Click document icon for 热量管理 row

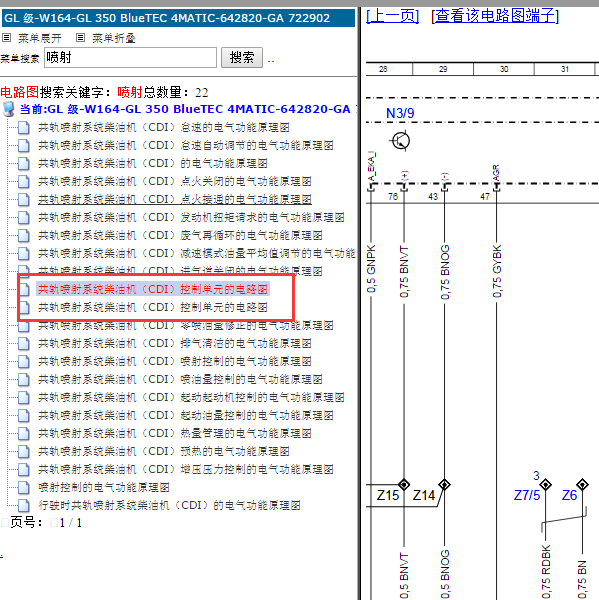[24, 433]
